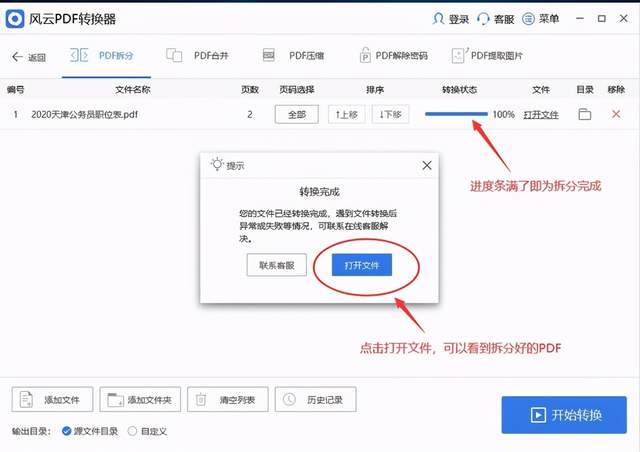Click the 添加文件 button
This screenshot has width=640, height=452.
[52, 399]
